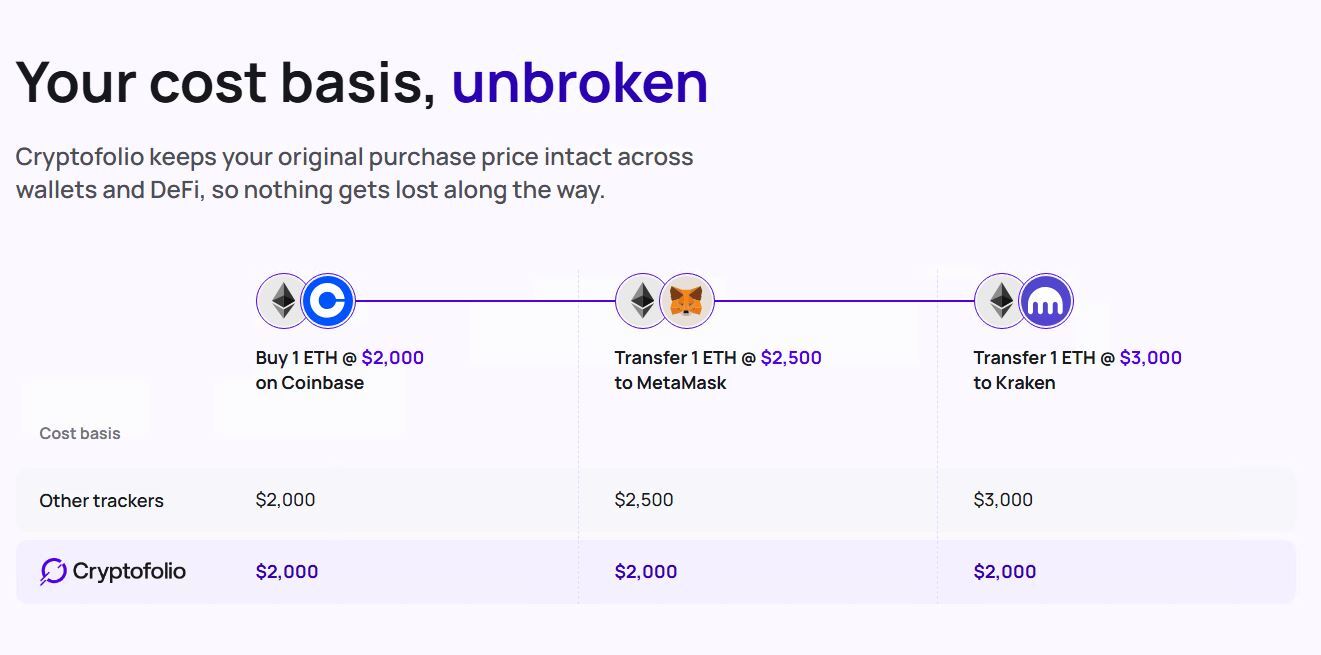Click the MetaMask fox icon

(x=687, y=301)
